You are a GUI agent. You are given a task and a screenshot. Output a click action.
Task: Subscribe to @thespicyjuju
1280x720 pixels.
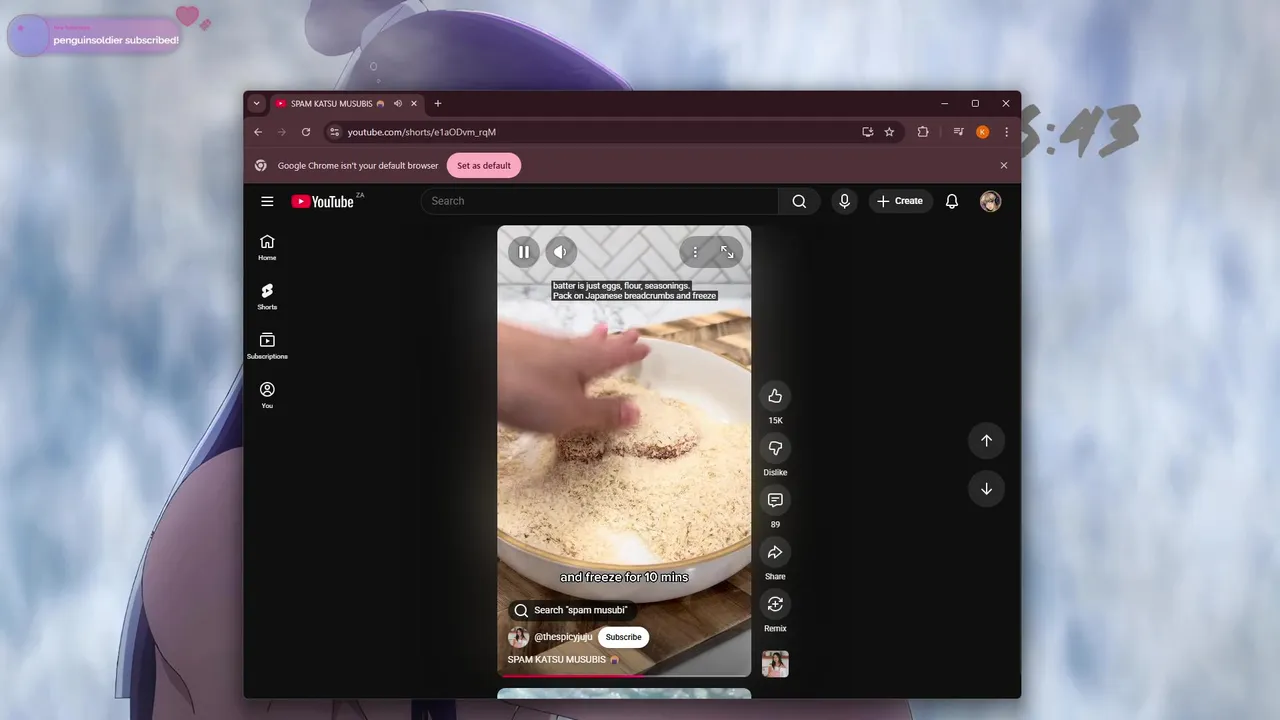tap(623, 637)
